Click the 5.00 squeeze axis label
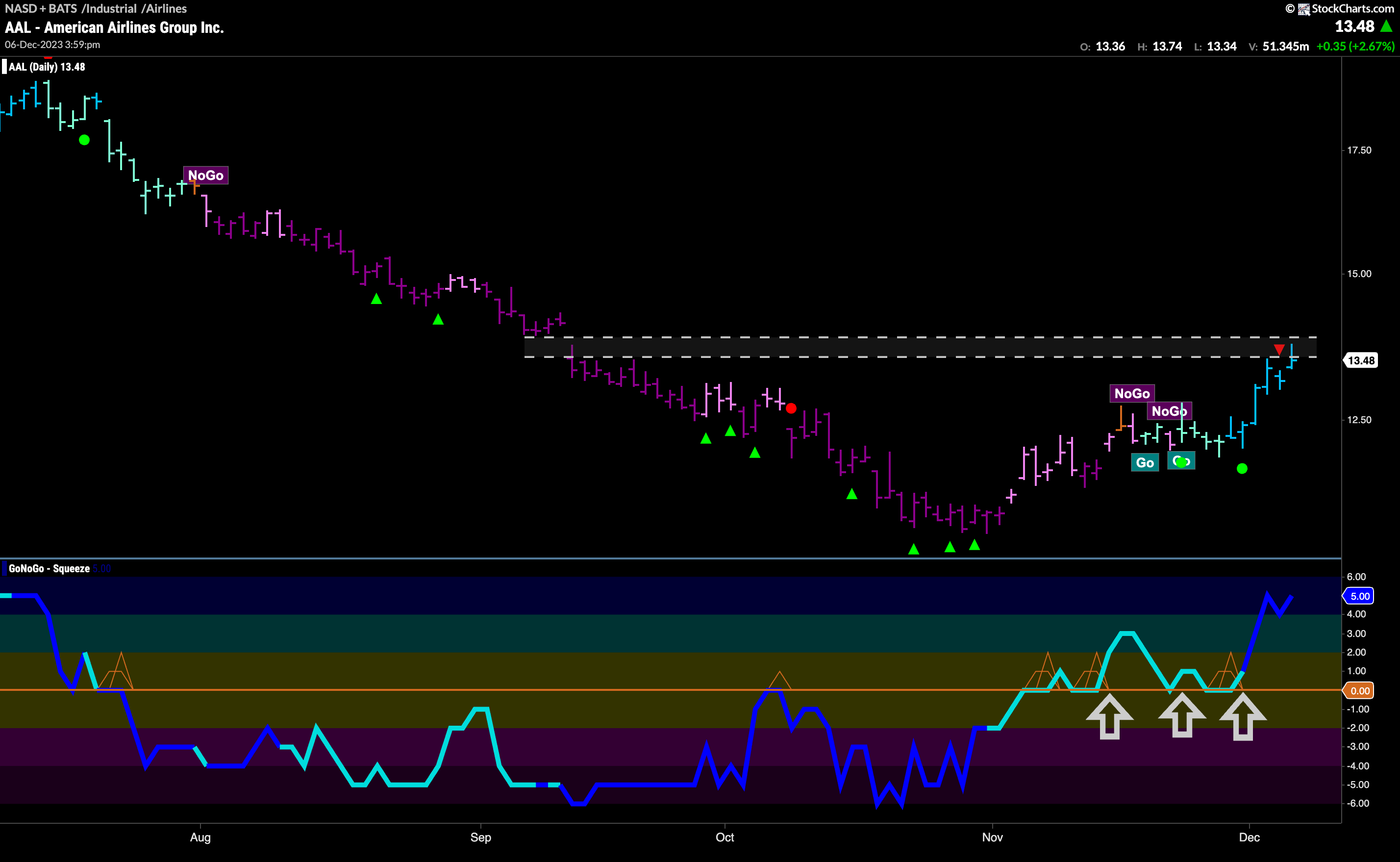 1359,596
